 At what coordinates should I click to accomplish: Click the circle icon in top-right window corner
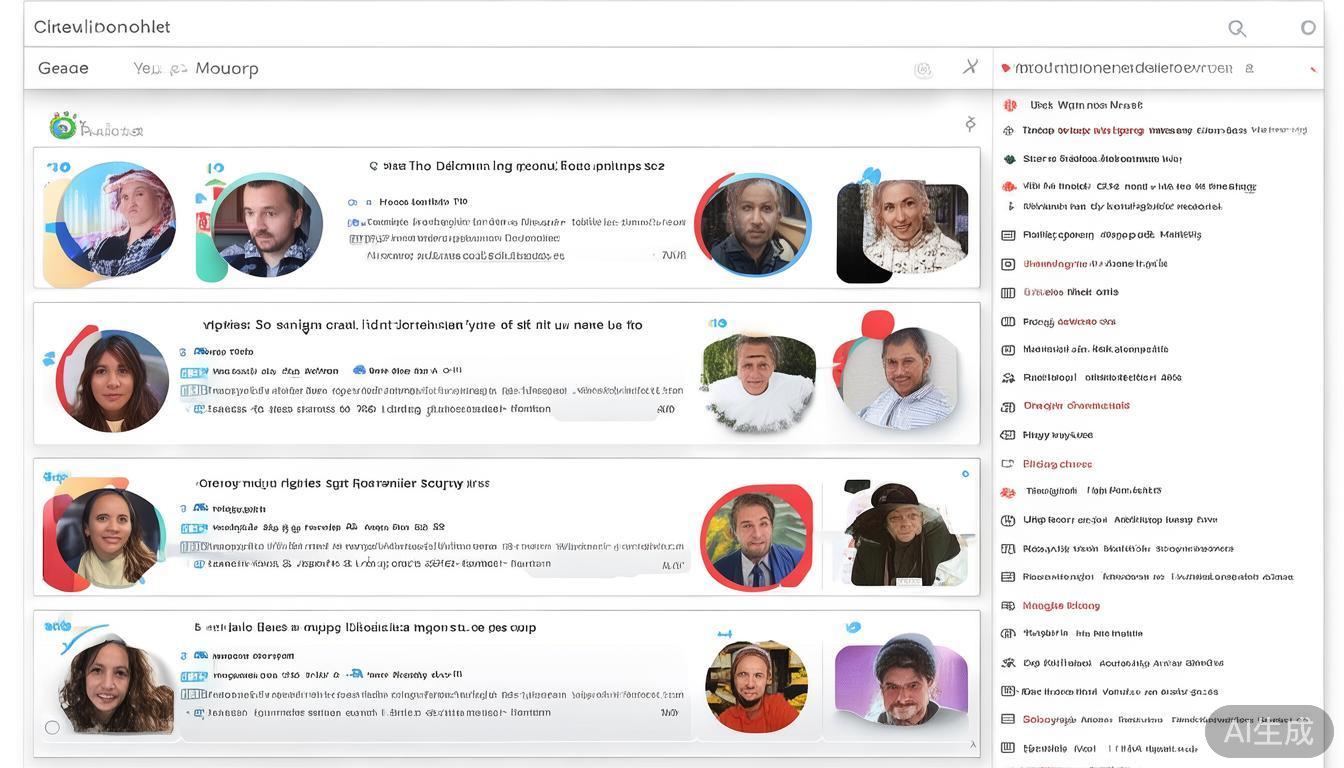[1308, 28]
